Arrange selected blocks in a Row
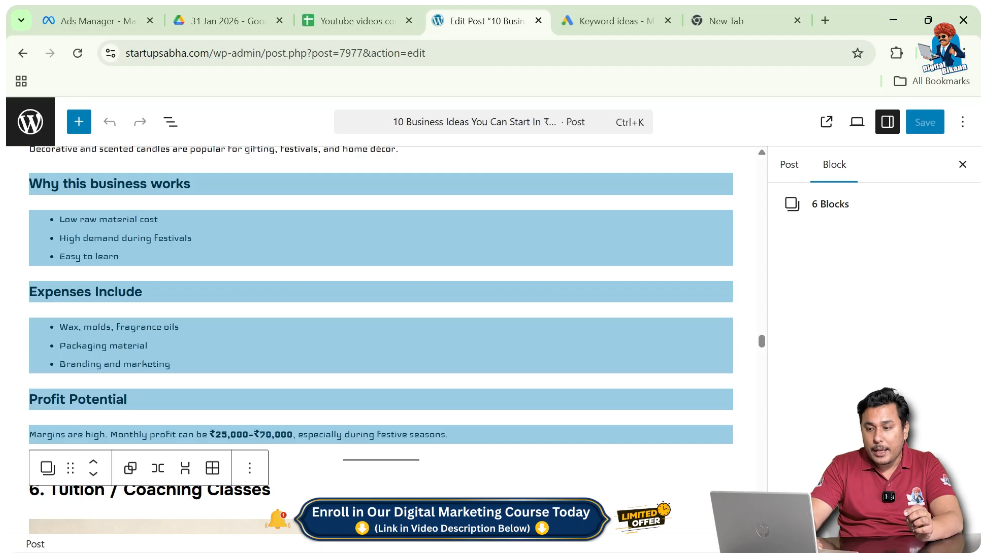The width and height of the screenshot is (984, 555). (x=158, y=468)
